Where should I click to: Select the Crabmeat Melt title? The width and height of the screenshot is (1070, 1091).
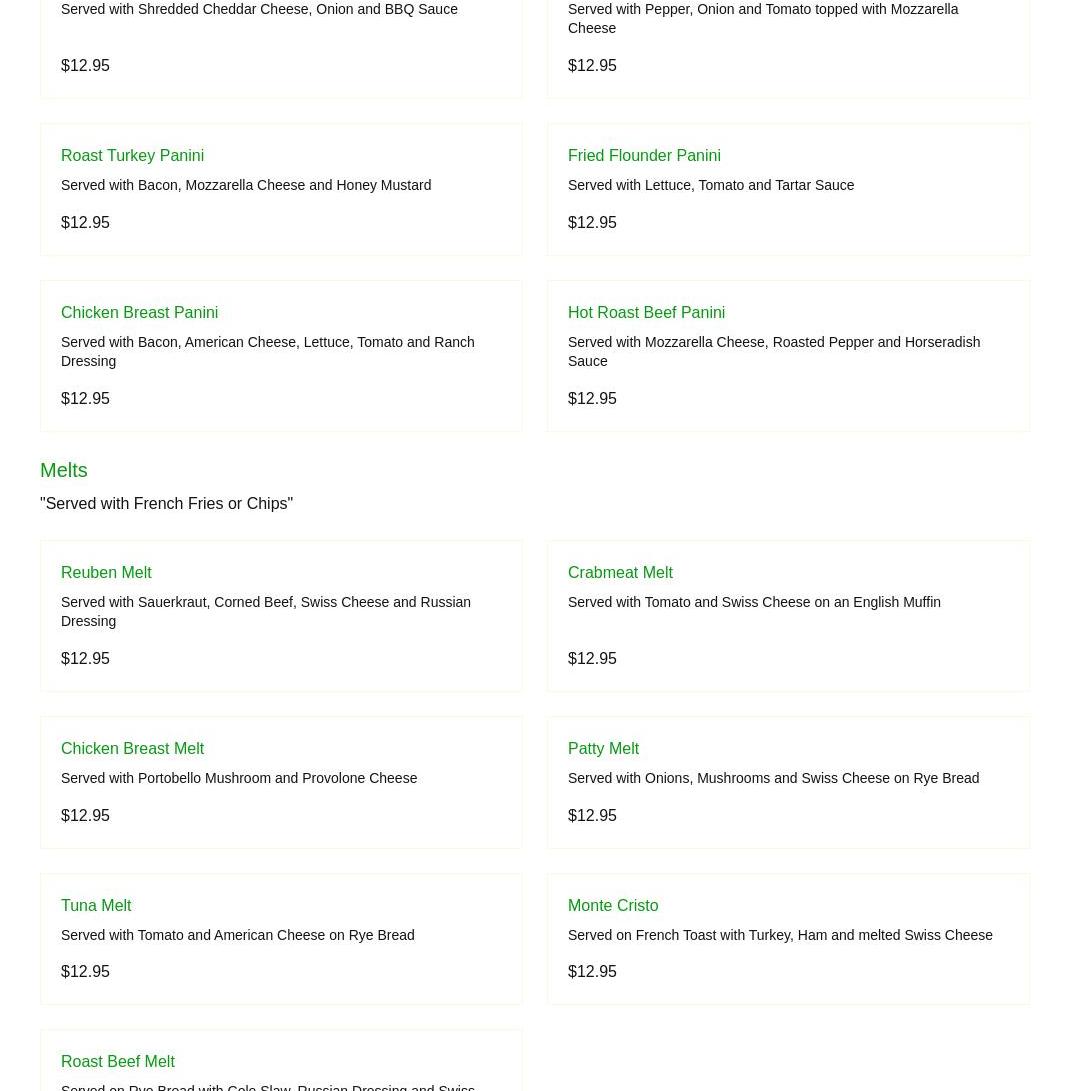[620, 573]
